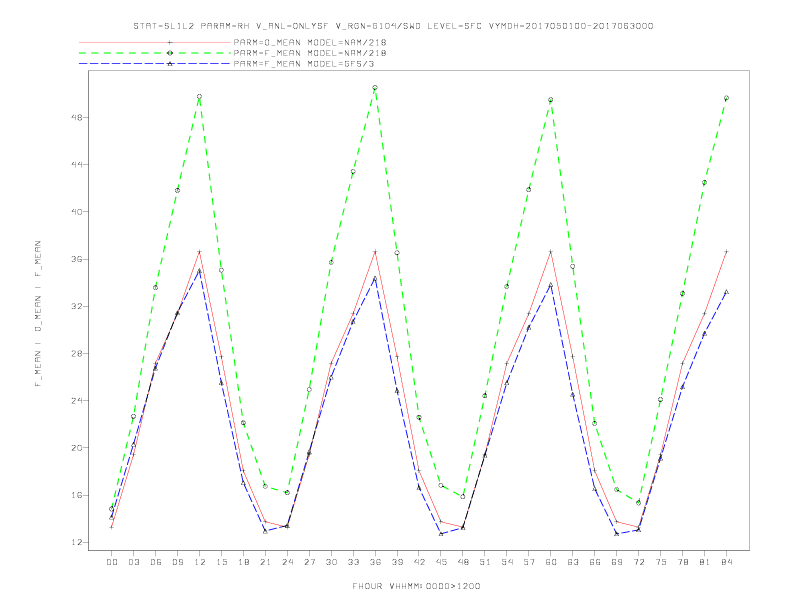Click x-axis forecast hour label 75

point(661,562)
